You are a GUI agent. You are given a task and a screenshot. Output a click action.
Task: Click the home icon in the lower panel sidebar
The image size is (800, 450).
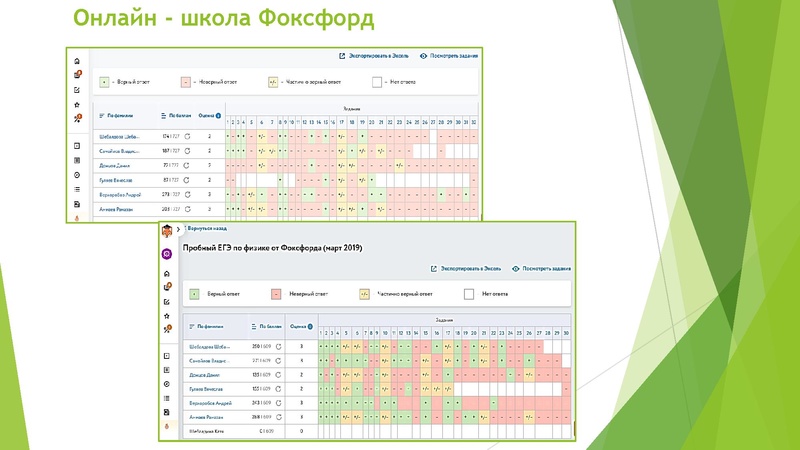(166, 273)
